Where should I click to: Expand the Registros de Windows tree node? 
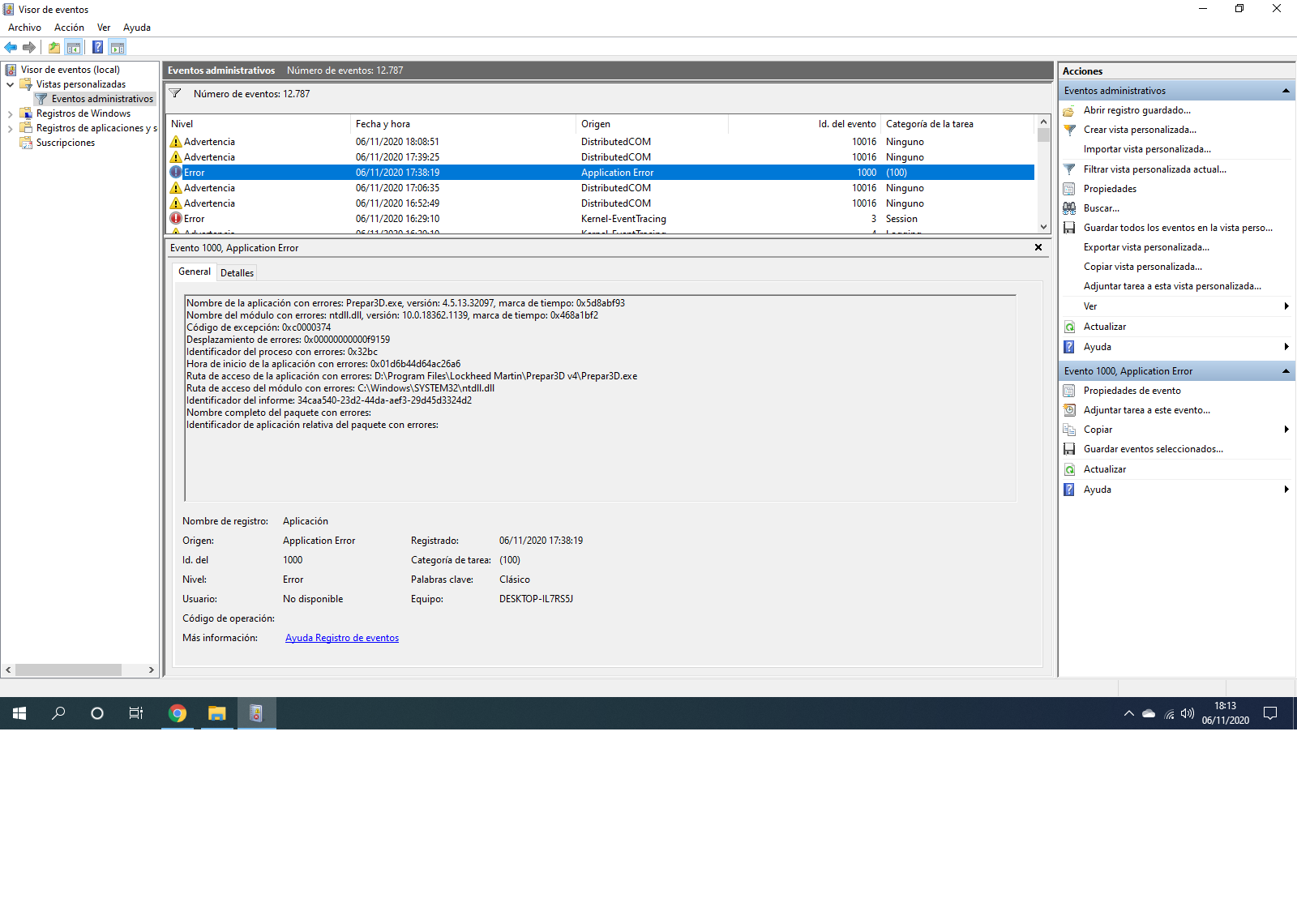tap(10, 113)
